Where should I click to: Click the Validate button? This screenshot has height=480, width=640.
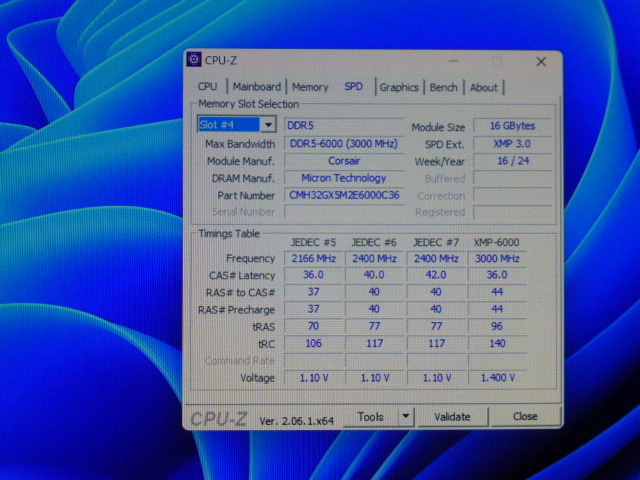[x=452, y=417]
